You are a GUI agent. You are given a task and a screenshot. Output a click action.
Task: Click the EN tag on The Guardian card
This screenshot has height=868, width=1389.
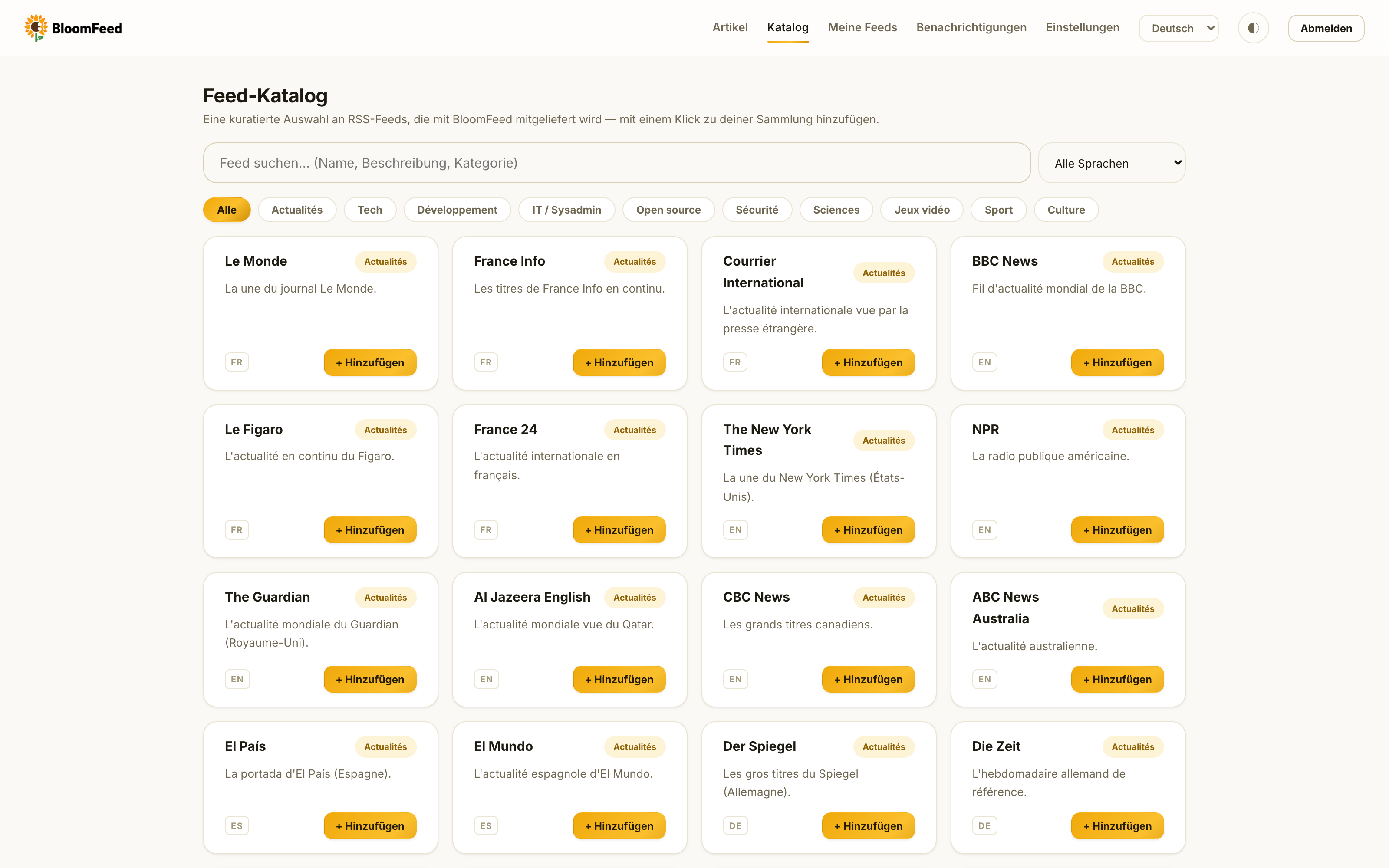point(237,679)
